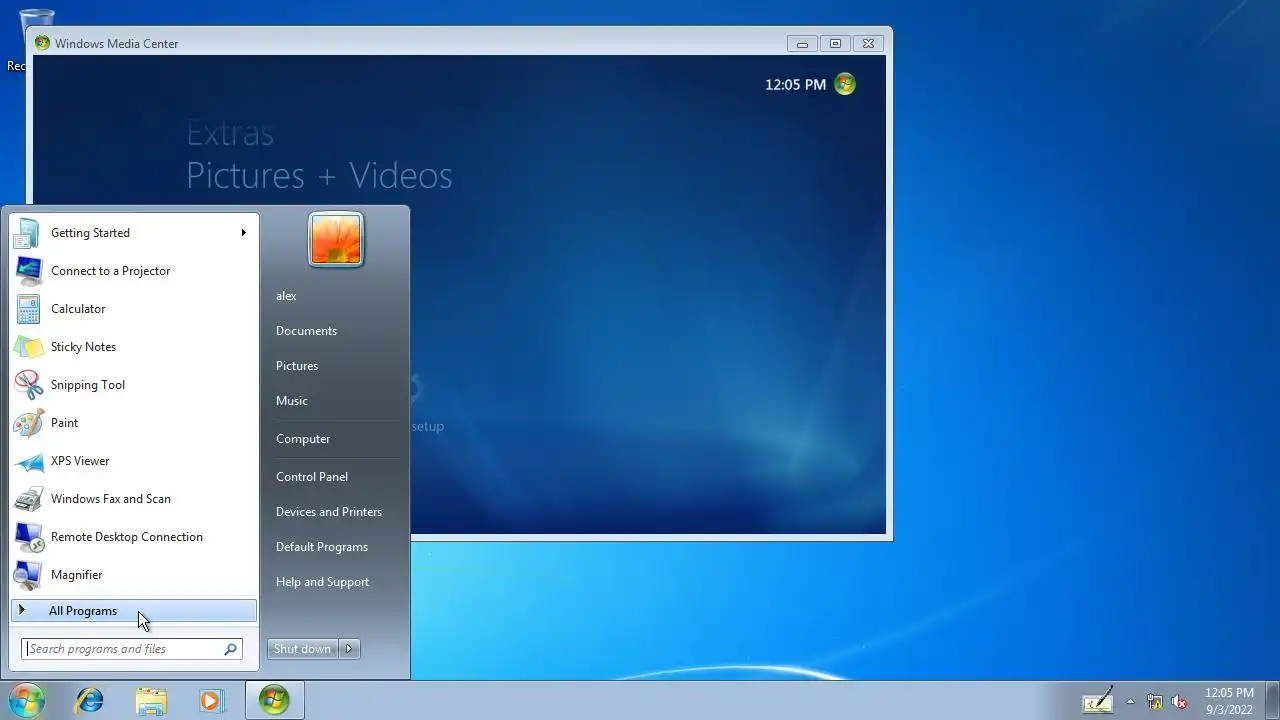Viewport: 1280px width, 720px height.
Task: Click the 12:05 PM time in Media Center
Action: pyautogui.click(x=796, y=85)
